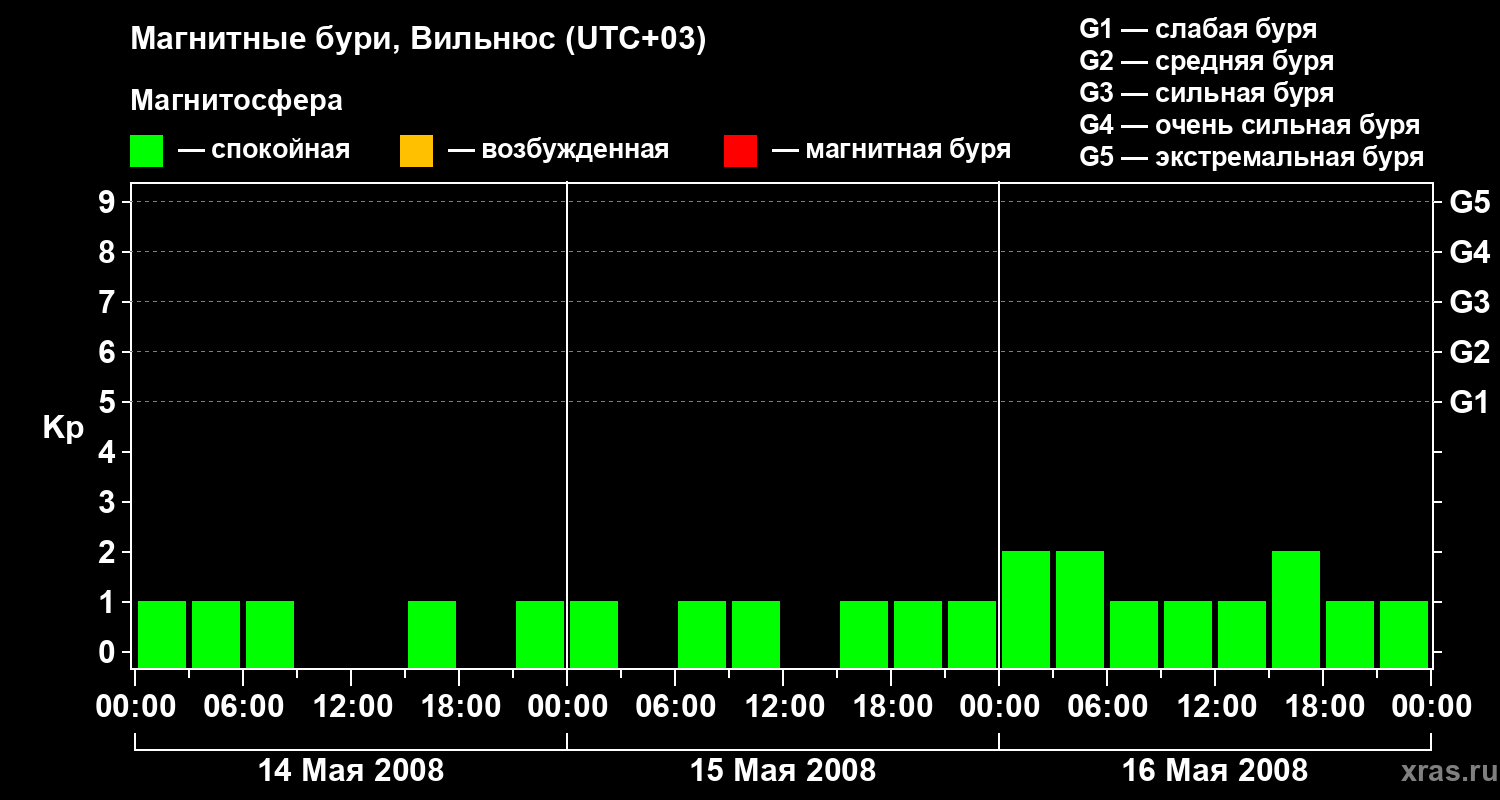Click the 18:00–21:00 bar on 16 Мая

(x=1350, y=634)
